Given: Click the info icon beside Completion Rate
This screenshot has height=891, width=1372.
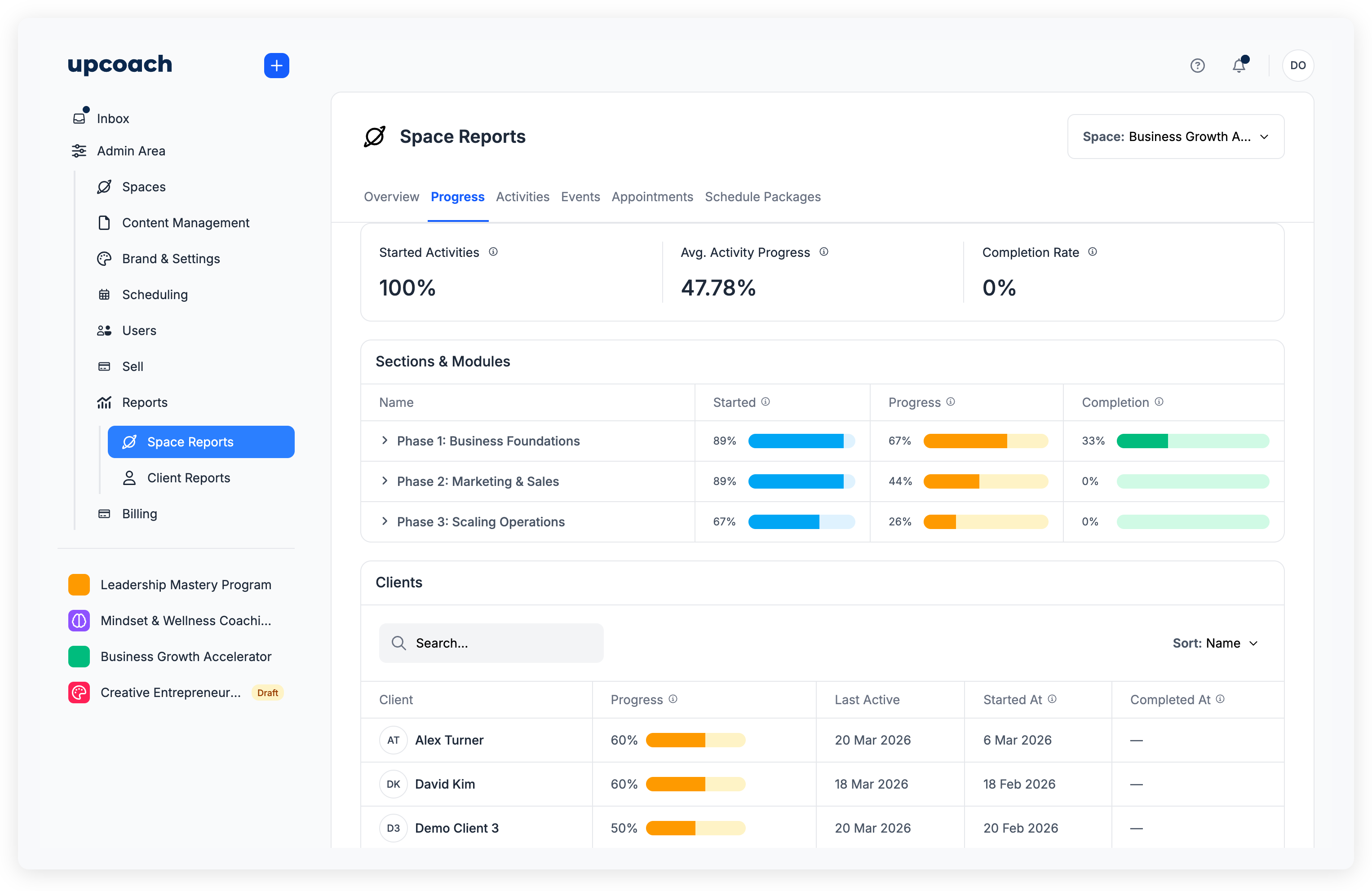Looking at the screenshot, I should (x=1093, y=252).
